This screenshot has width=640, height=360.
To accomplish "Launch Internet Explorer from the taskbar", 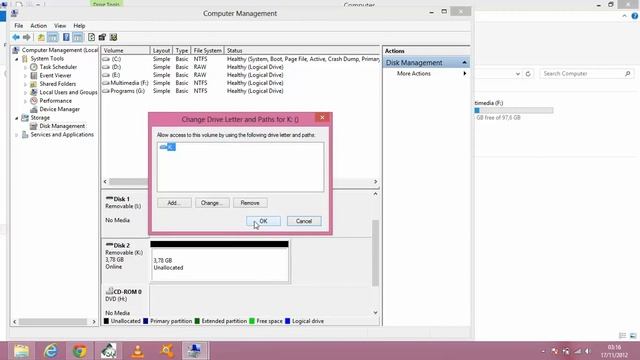I will click(x=51, y=351).
